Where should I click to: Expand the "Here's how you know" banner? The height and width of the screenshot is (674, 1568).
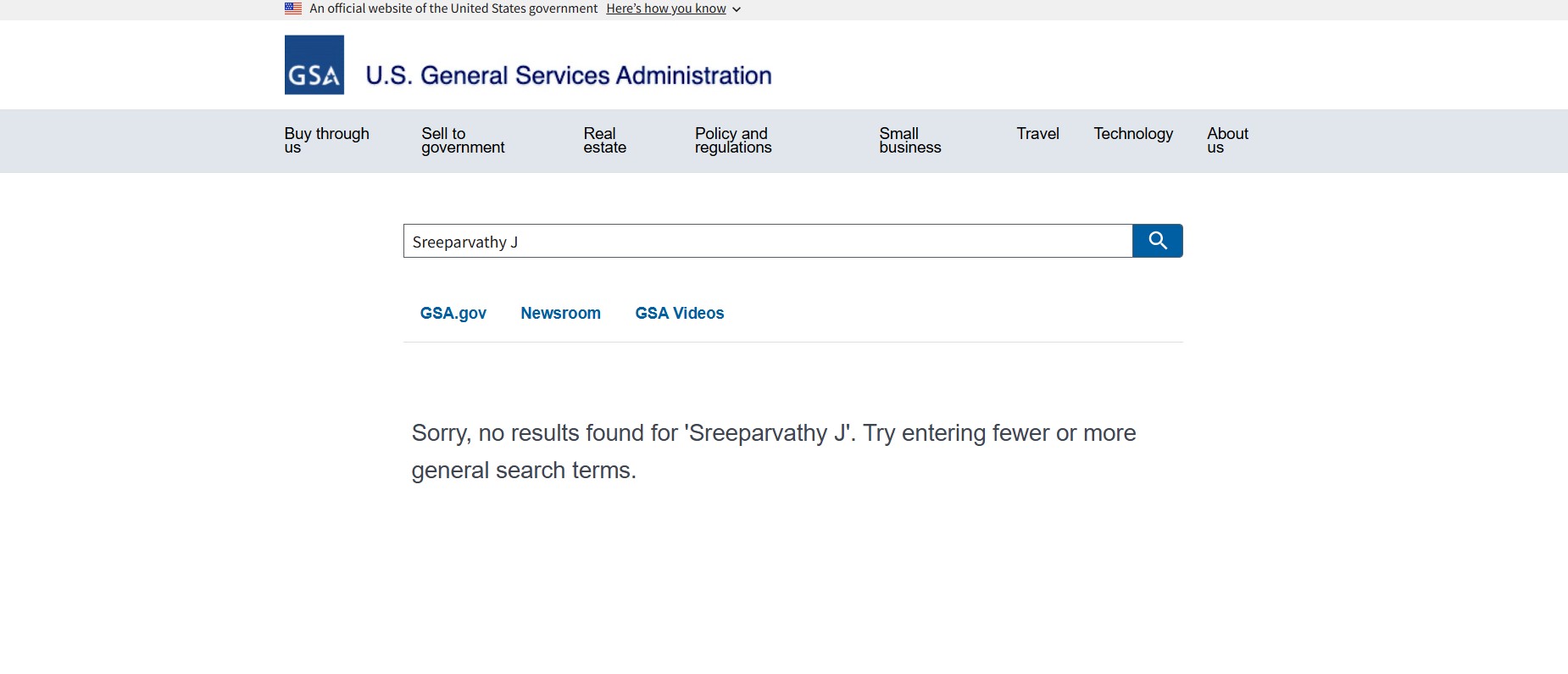coord(666,8)
